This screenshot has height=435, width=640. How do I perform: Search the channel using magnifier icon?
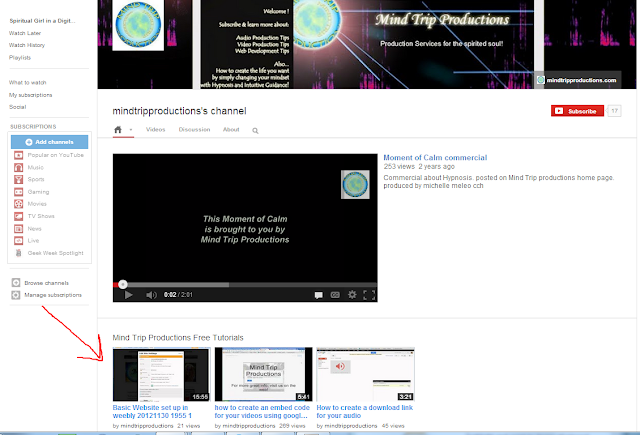[x=255, y=131]
